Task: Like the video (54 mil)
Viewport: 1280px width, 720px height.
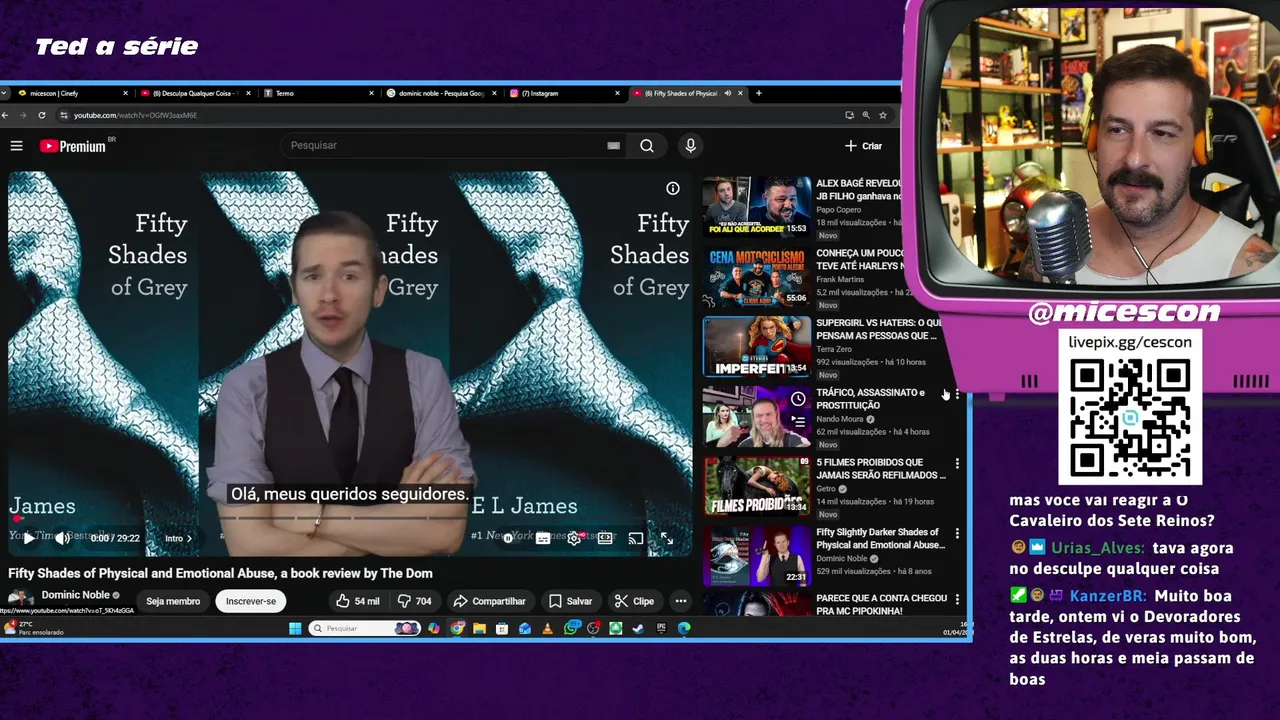Action: click(x=357, y=601)
